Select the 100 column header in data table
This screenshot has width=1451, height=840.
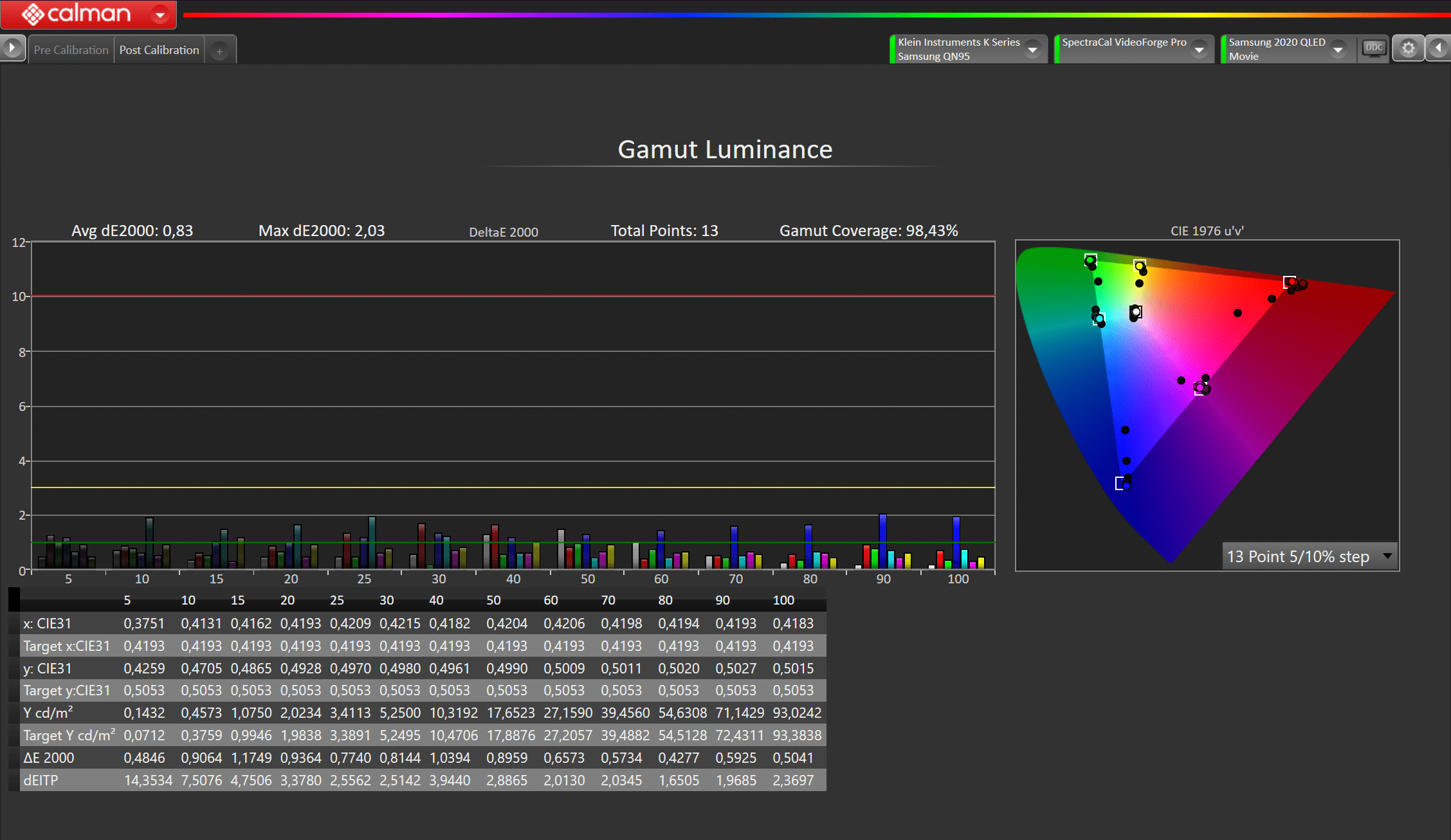pos(783,600)
